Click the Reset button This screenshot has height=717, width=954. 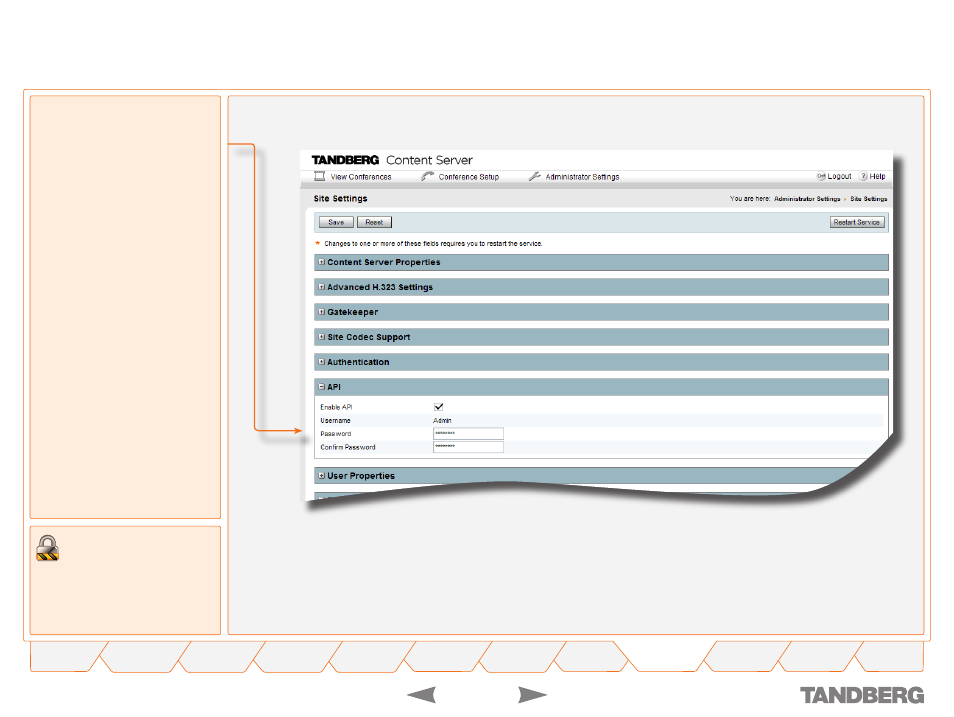(x=374, y=222)
